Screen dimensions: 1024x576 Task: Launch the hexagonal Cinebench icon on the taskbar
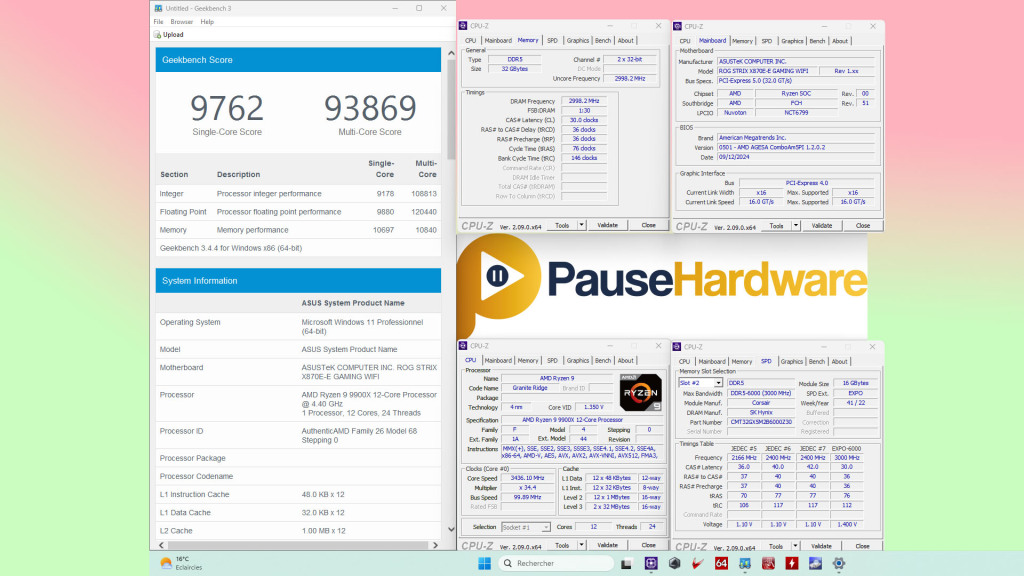tap(674, 563)
